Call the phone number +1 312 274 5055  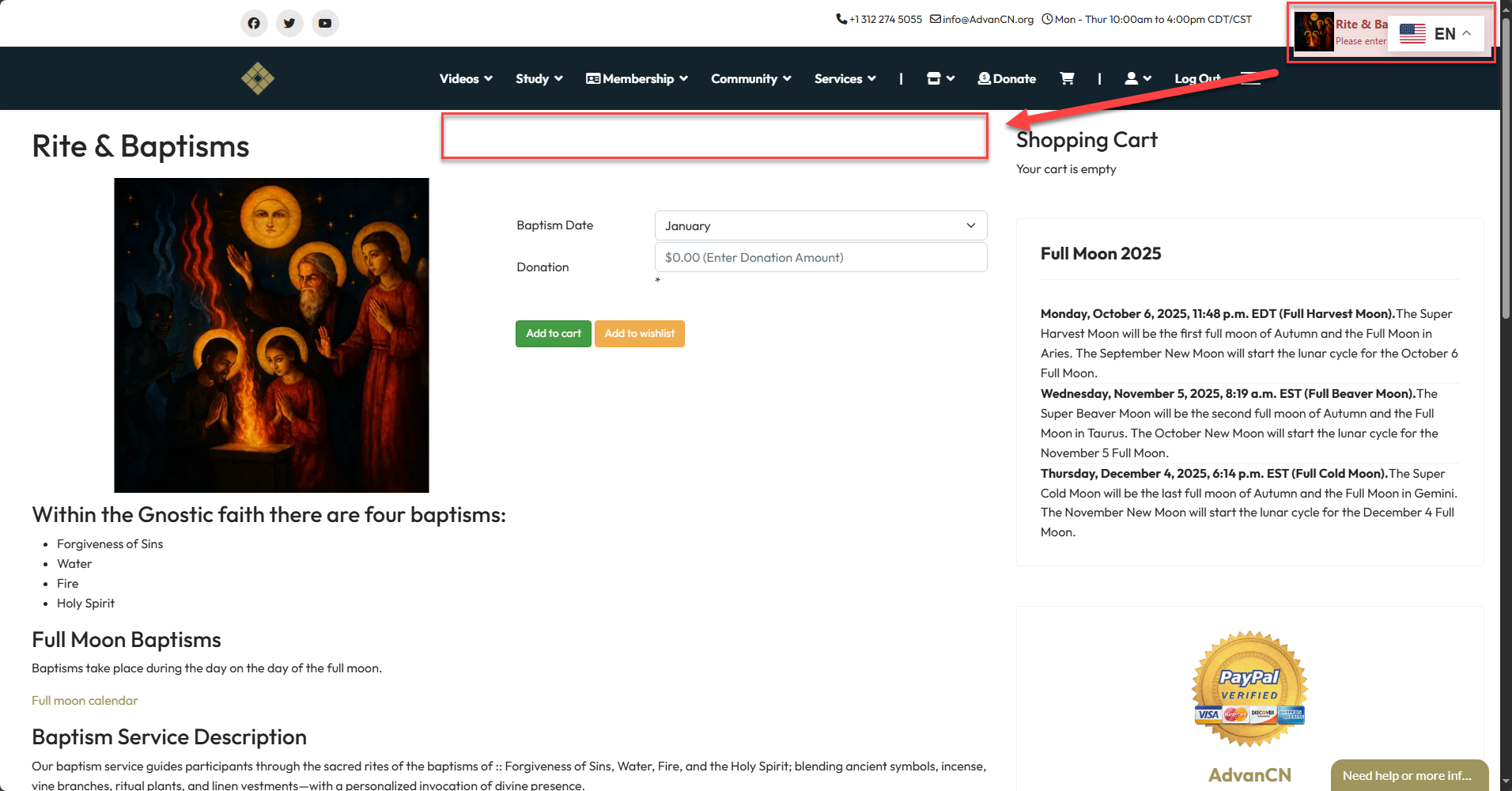click(x=879, y=19)
